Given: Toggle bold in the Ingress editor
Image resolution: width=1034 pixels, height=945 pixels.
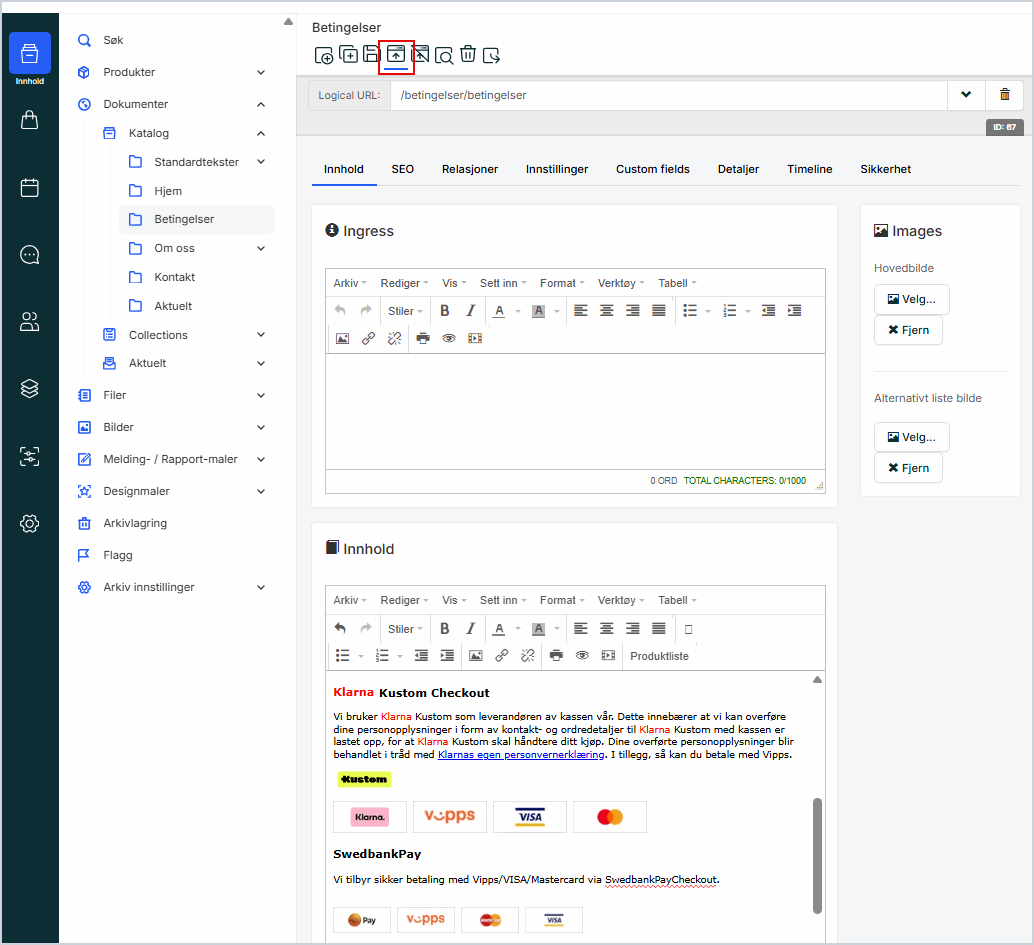Looking at the screenshot, I should (445, 311).
